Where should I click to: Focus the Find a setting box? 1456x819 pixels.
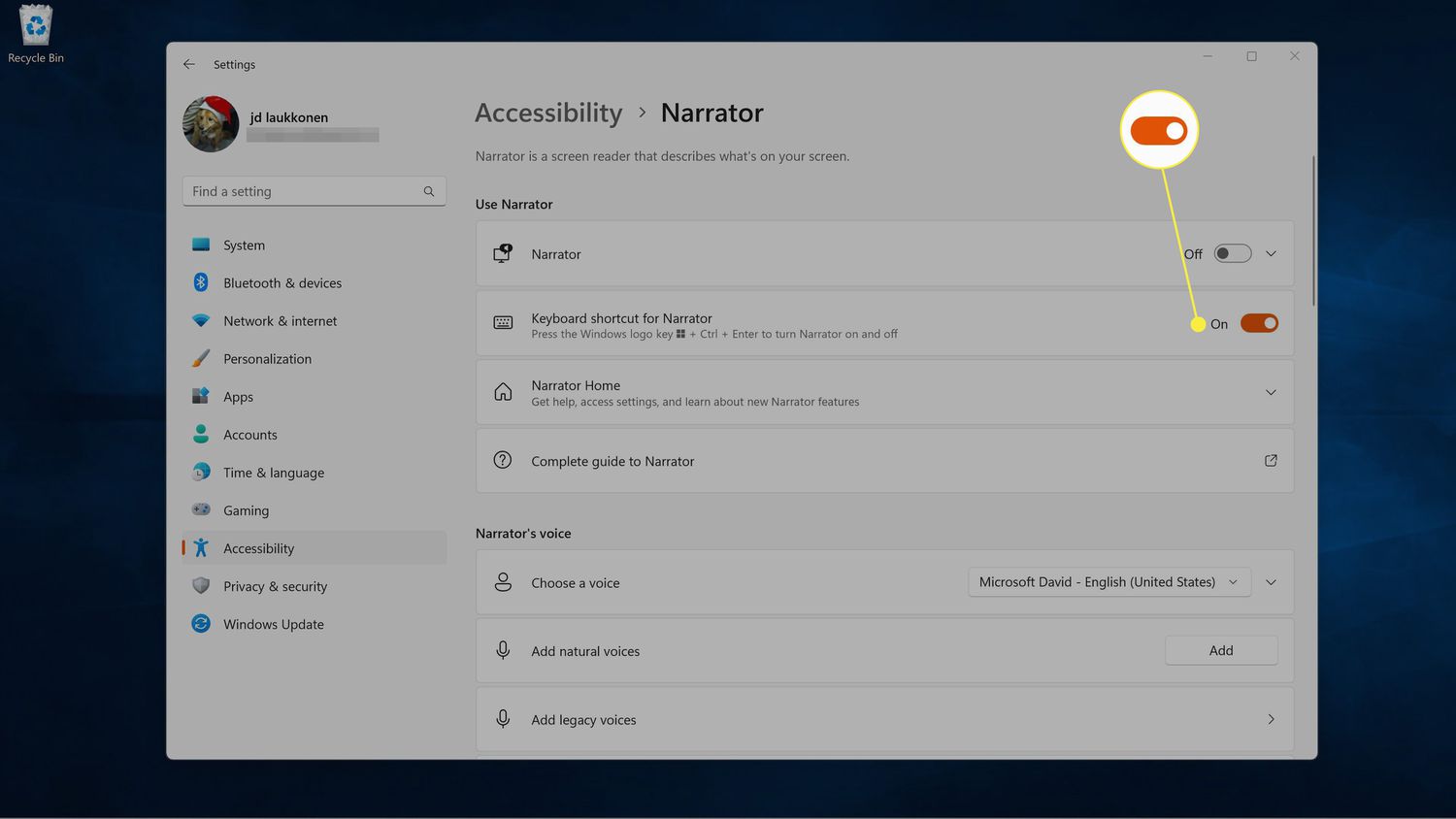(x=314, y=191)
